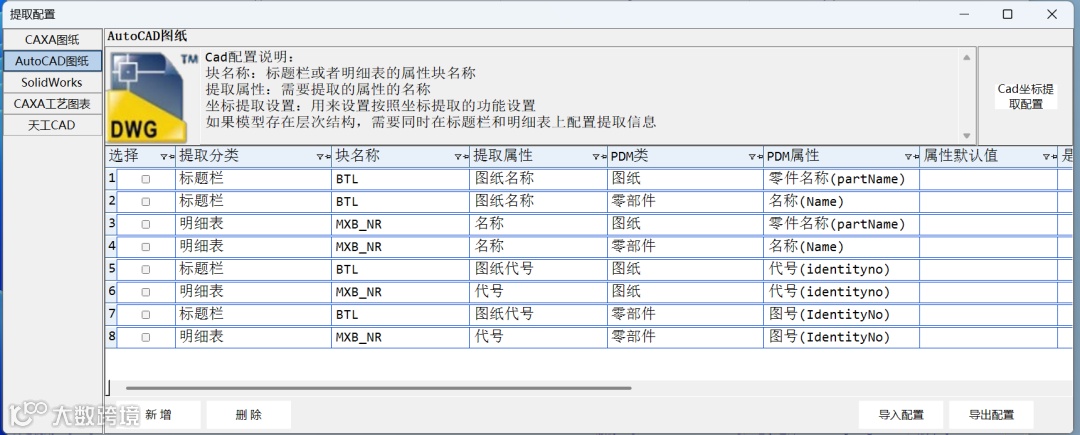Tick the checkbox in row 3
This screenshot has width=1080, height=435.
145,224
